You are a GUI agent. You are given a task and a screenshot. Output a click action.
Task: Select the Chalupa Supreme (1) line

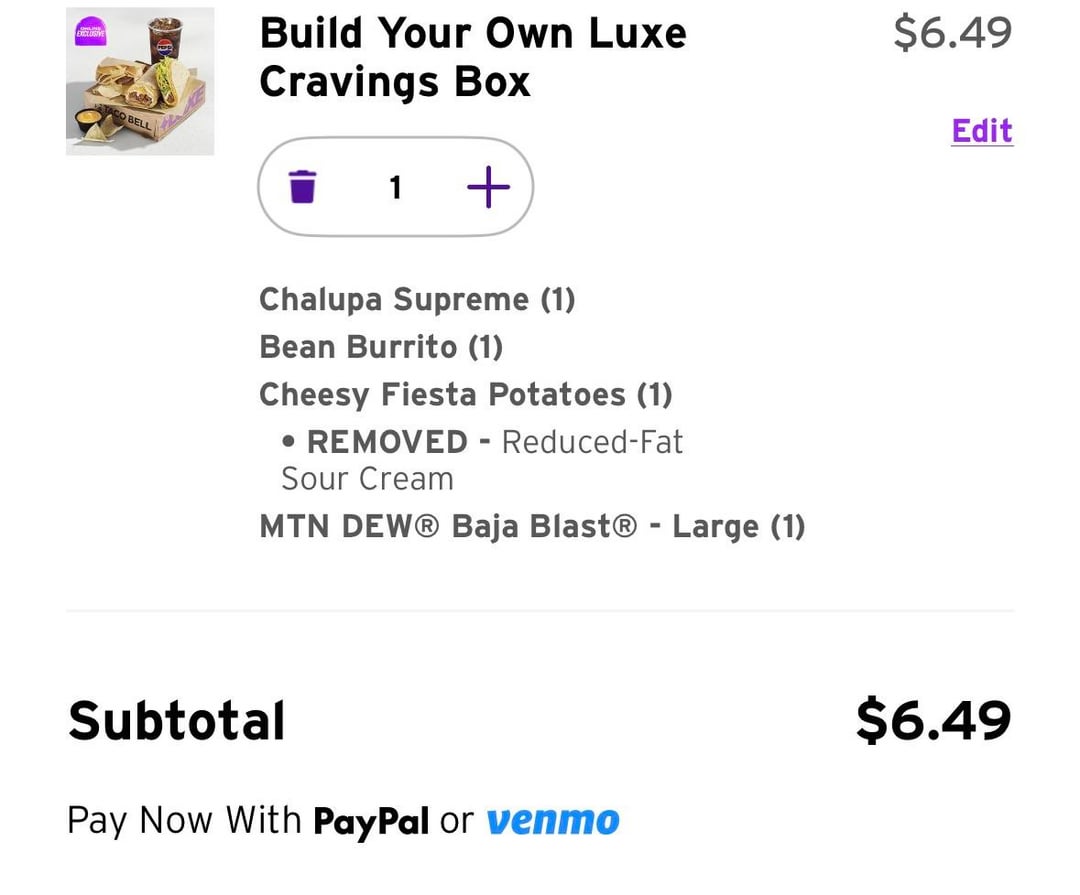point(417,299)
